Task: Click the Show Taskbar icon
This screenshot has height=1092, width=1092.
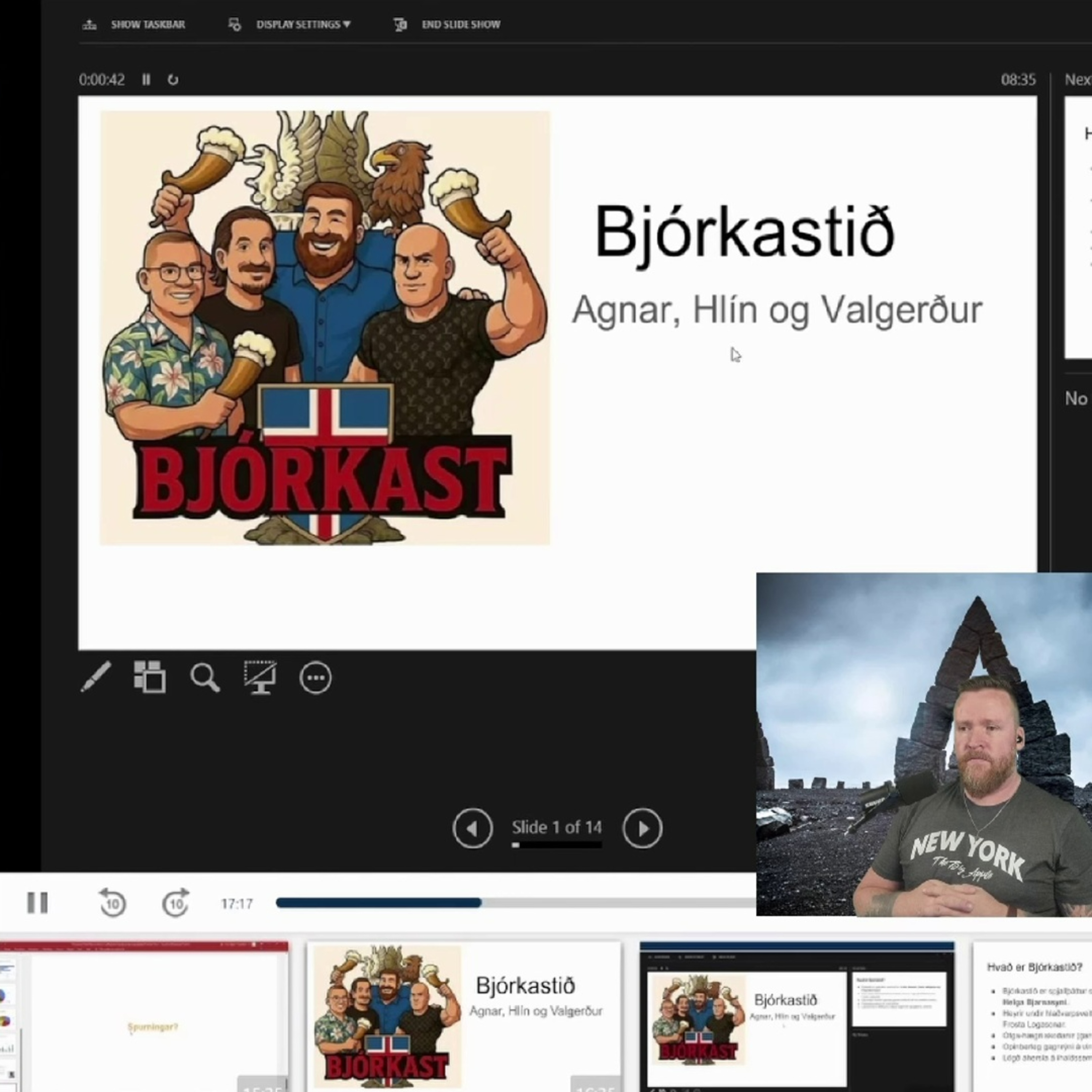Action: tap(89, 24)
